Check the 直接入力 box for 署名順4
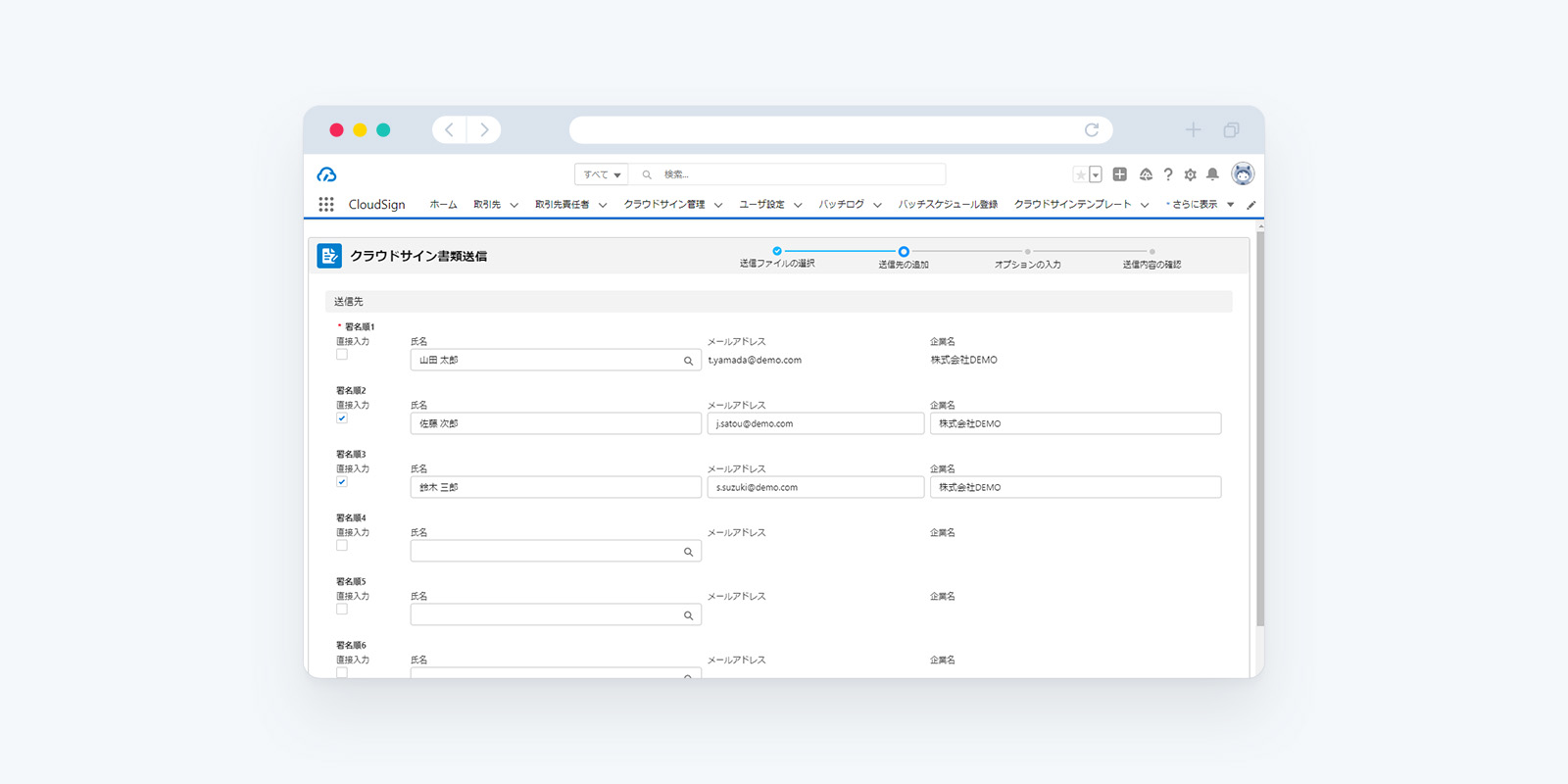 point(342,546)
